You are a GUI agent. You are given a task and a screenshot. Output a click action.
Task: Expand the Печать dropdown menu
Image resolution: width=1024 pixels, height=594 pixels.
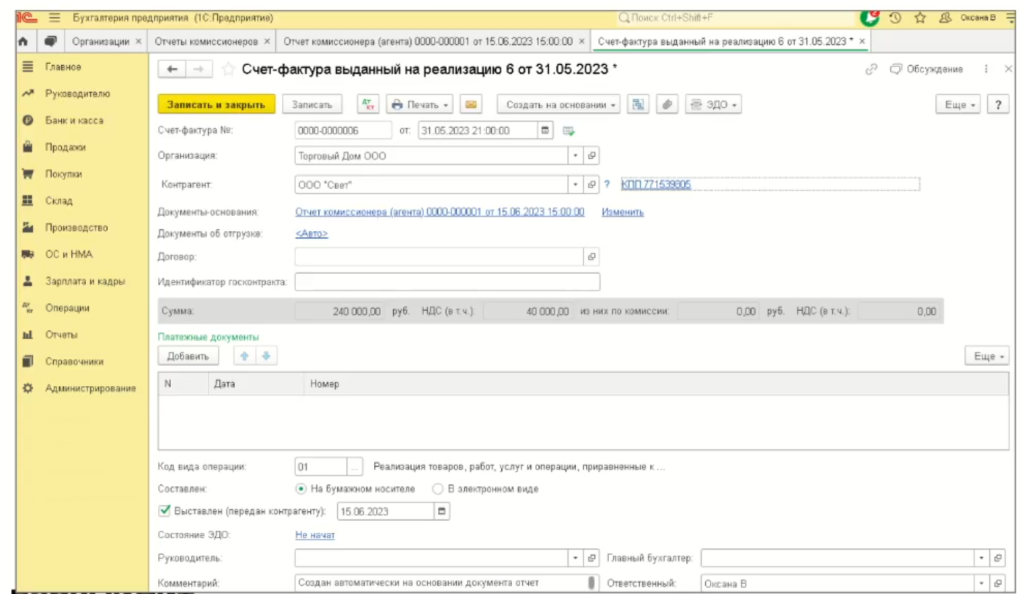pos(421,105)
